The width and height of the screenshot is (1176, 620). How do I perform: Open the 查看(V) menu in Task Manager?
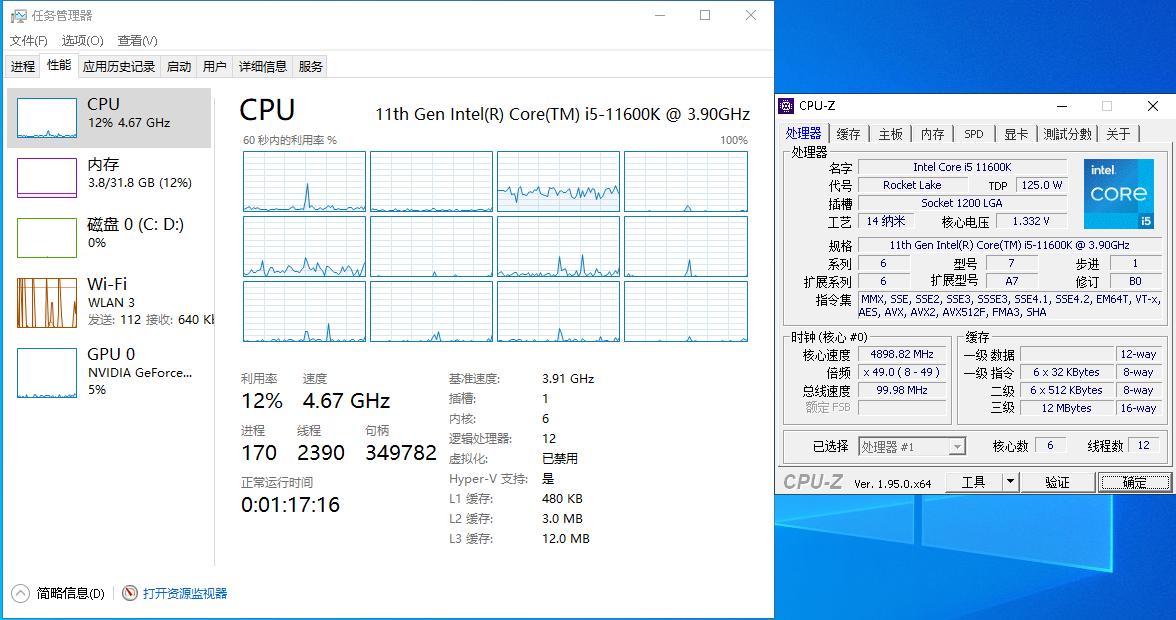click(137, 40)
